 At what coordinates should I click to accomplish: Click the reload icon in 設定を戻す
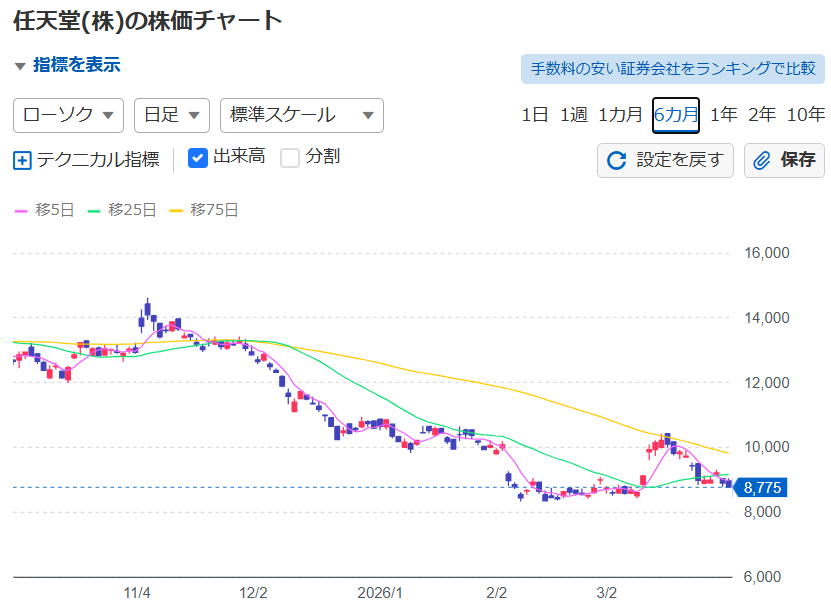(x=617, y=160)
